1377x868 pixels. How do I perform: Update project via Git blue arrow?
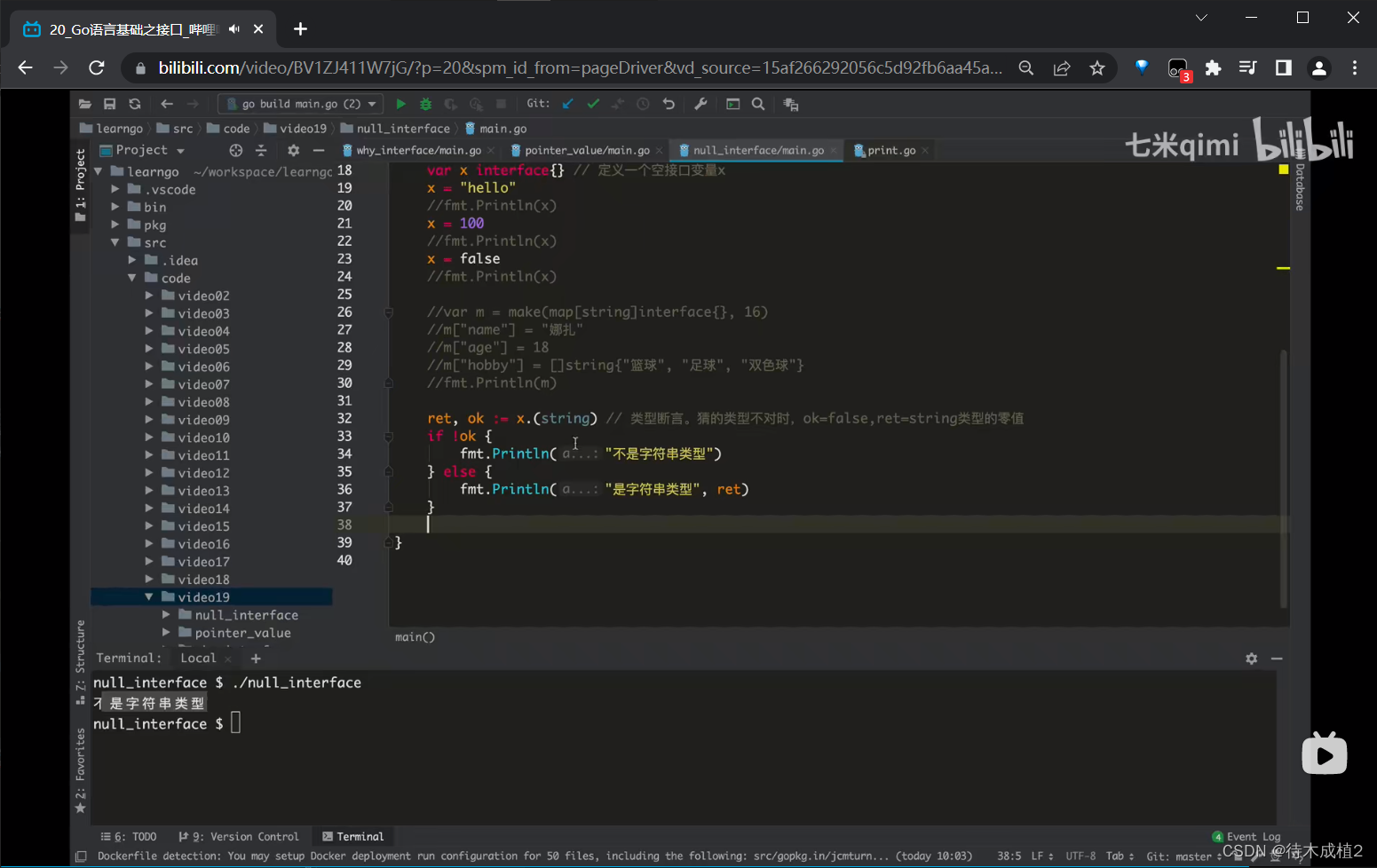tap(568, 104)
